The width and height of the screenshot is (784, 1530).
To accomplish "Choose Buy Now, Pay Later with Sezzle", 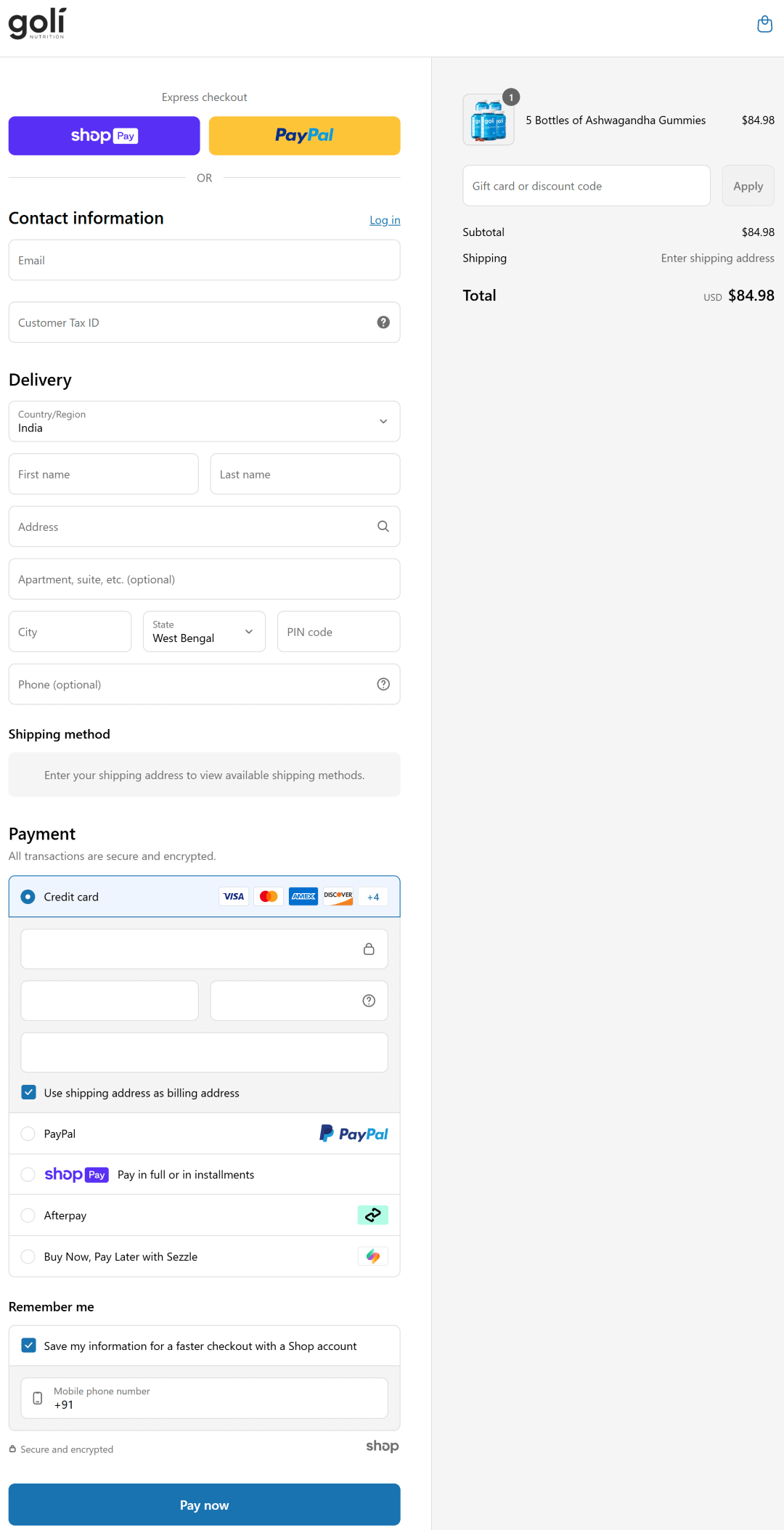I will [x=28, y=1256].
